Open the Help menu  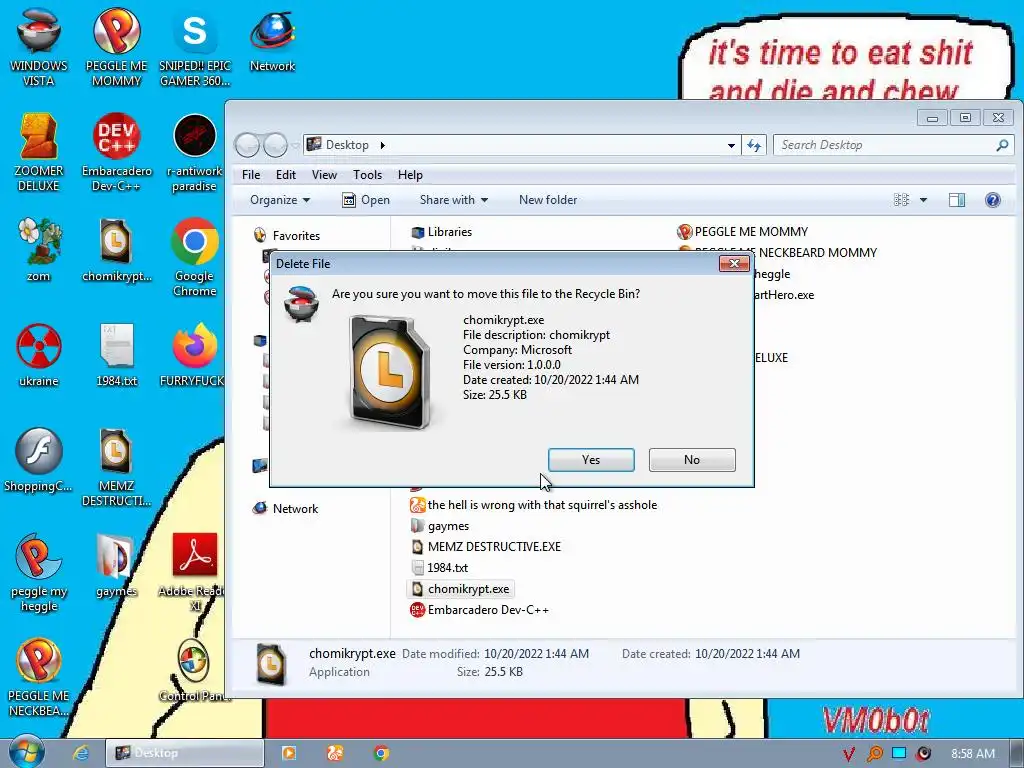coord(410,174)
